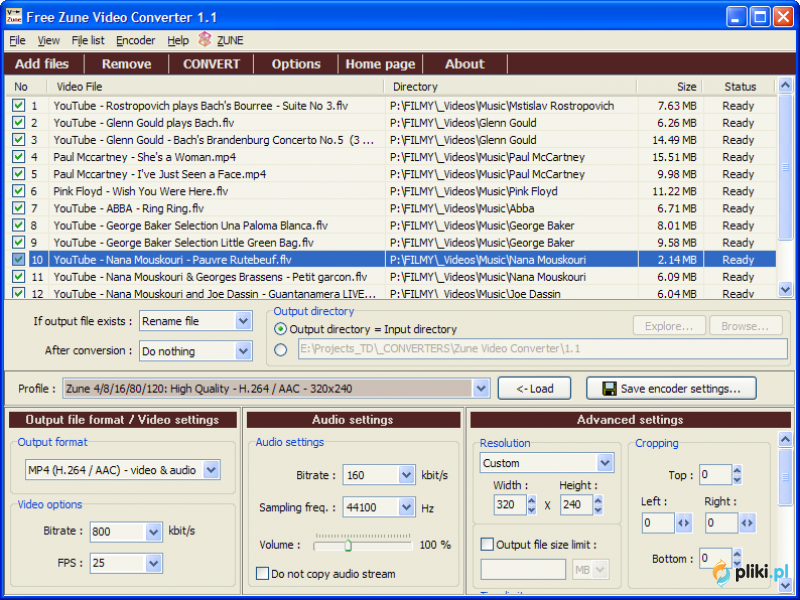The width and height of the screenshot is (800, 600).
Task: Open Resolution Custom dropdown
Action: pos(605,463)
